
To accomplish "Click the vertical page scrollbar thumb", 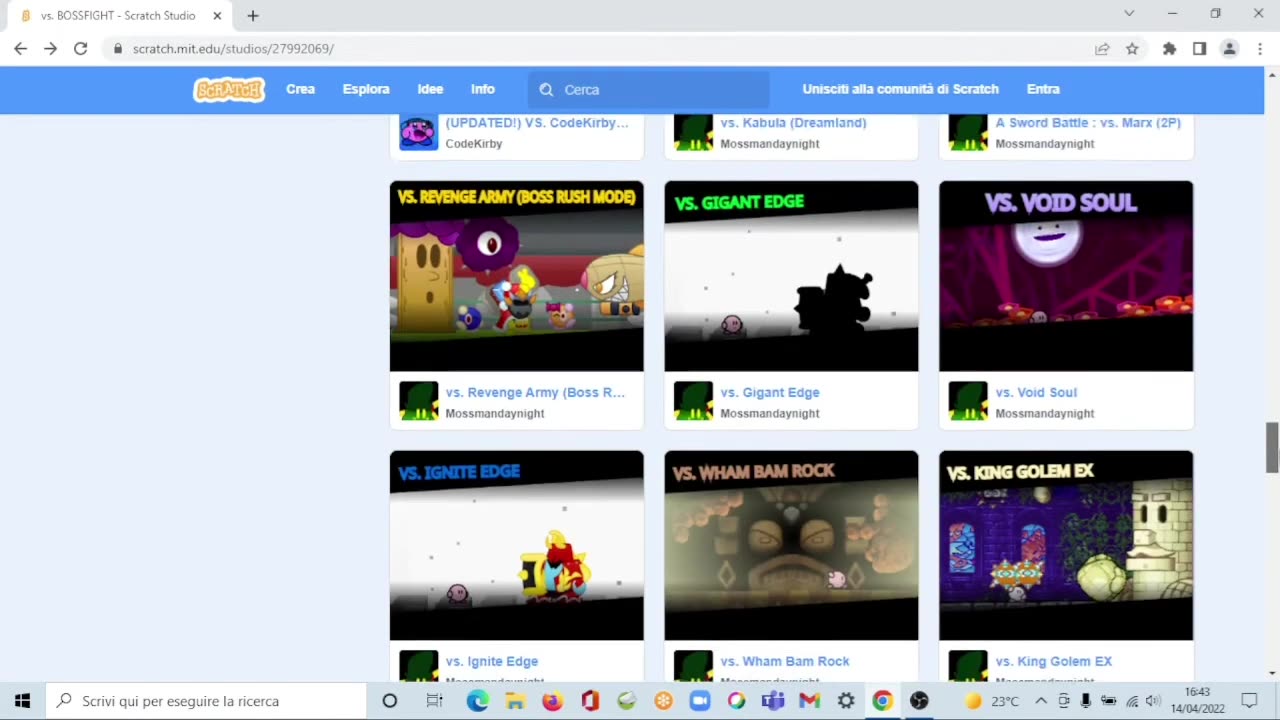I will coord(1272,447).
